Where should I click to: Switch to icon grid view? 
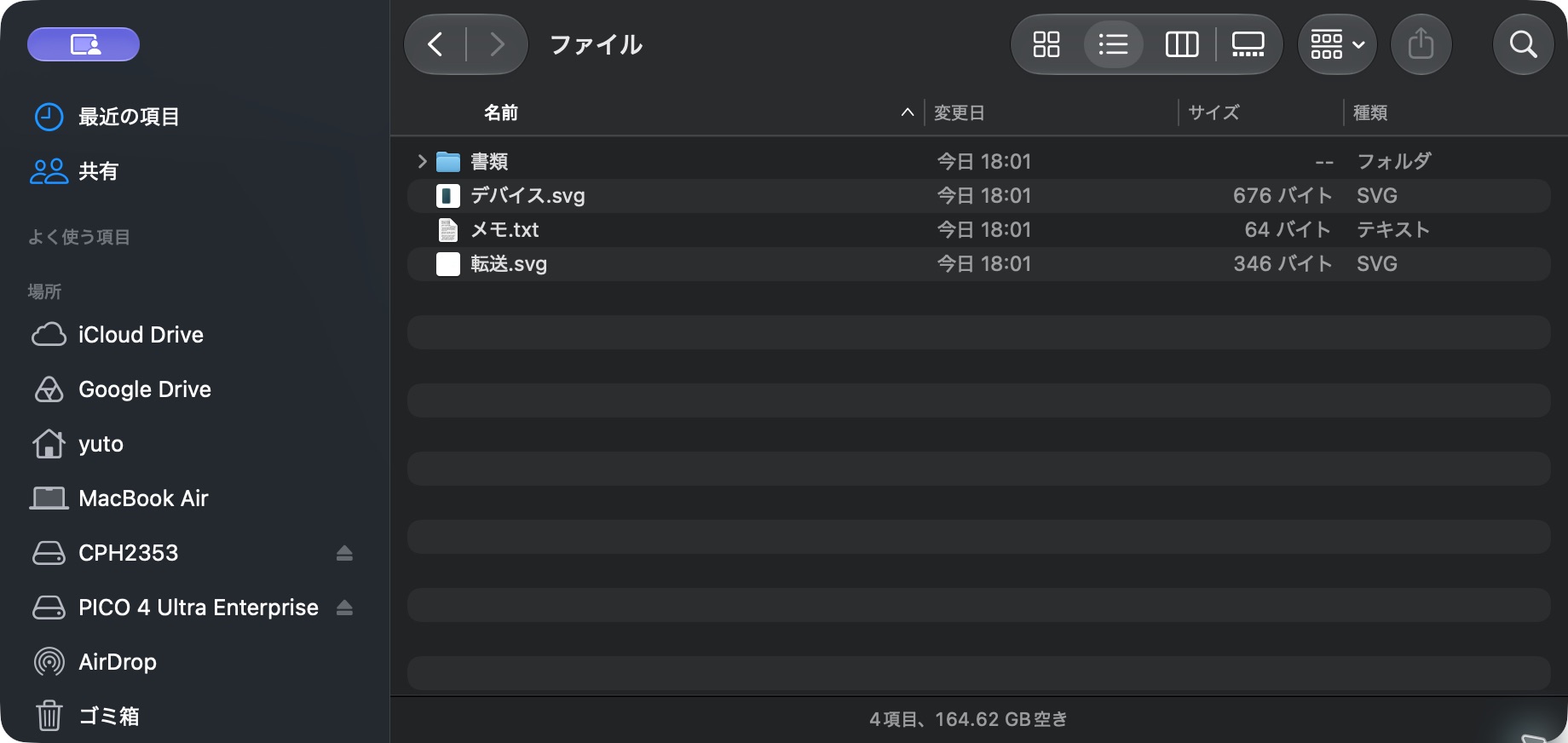(1046, 44)
